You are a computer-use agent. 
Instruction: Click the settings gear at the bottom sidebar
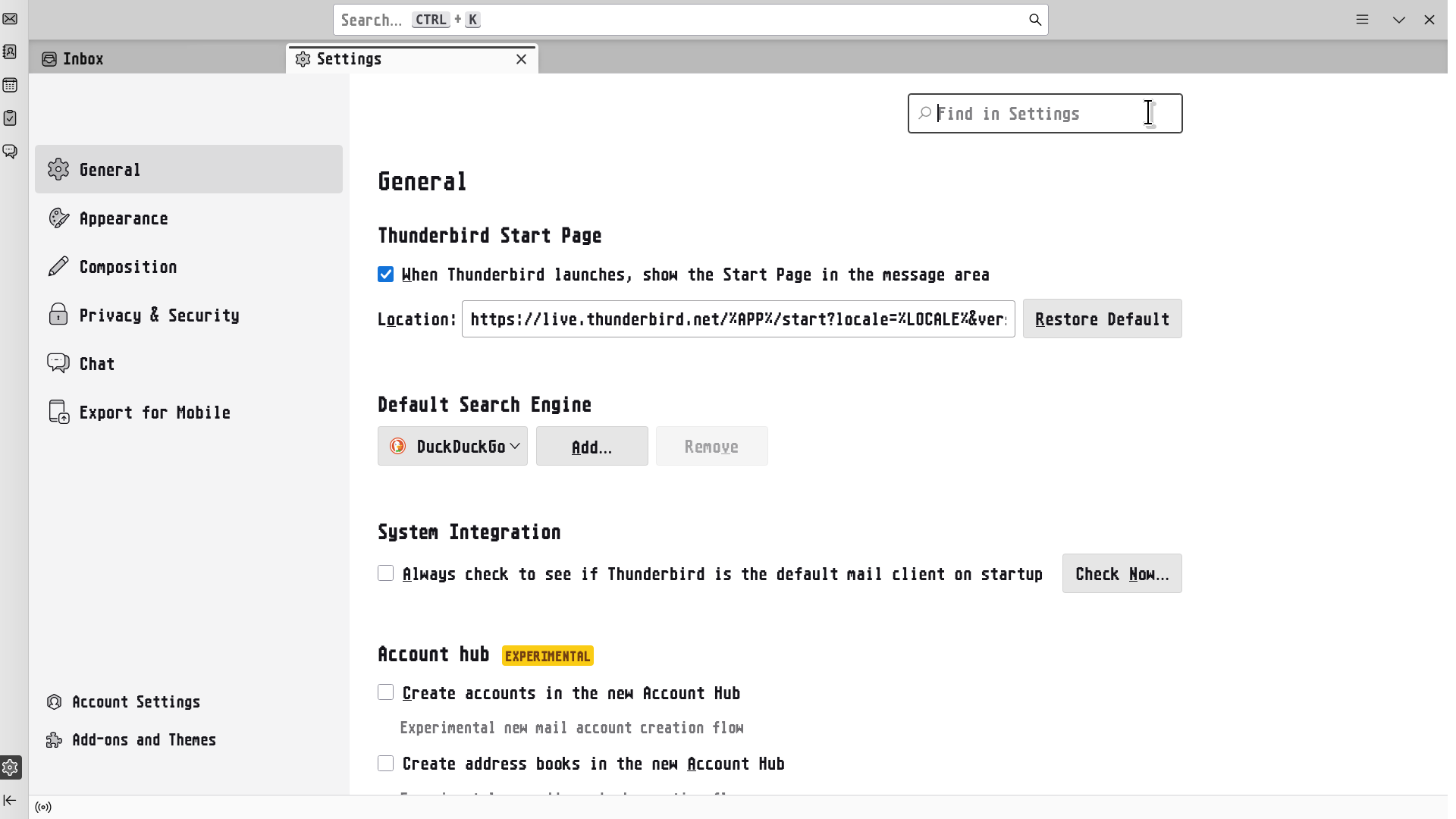pos(11,767)
